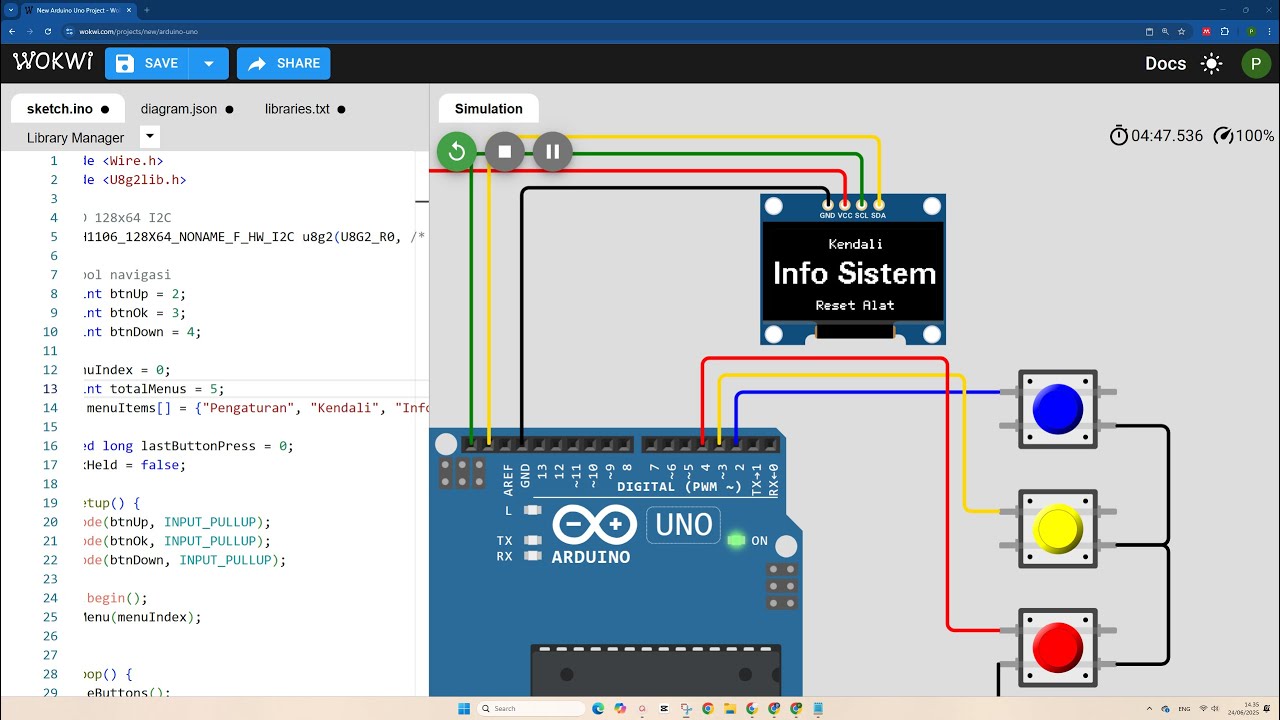Click the simulation timer stopwatch icon
Screen dimensions: 1280x720
coord(1119,135)
